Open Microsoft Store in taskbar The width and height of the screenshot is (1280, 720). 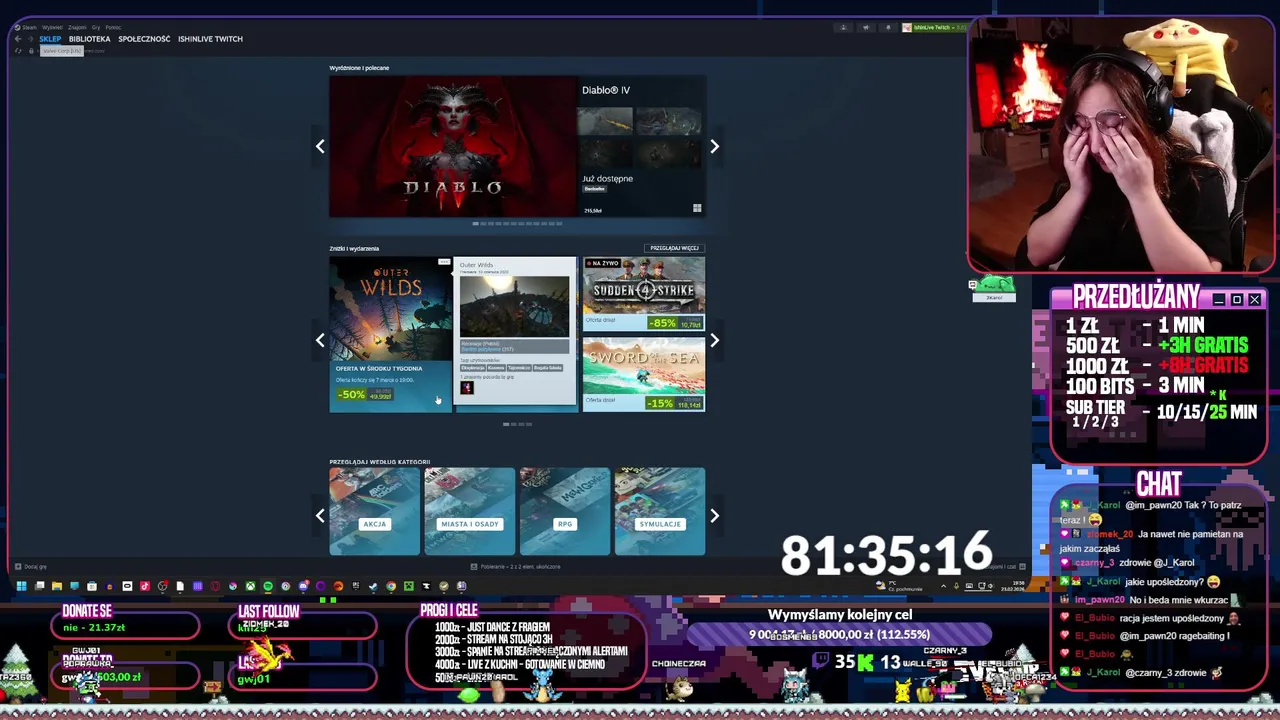92,586
